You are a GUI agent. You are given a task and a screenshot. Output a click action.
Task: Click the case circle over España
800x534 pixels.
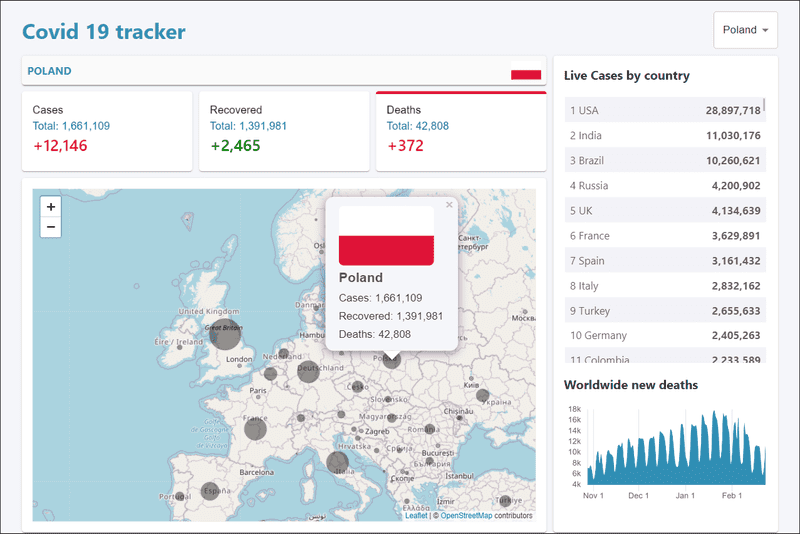coord(210,491)
